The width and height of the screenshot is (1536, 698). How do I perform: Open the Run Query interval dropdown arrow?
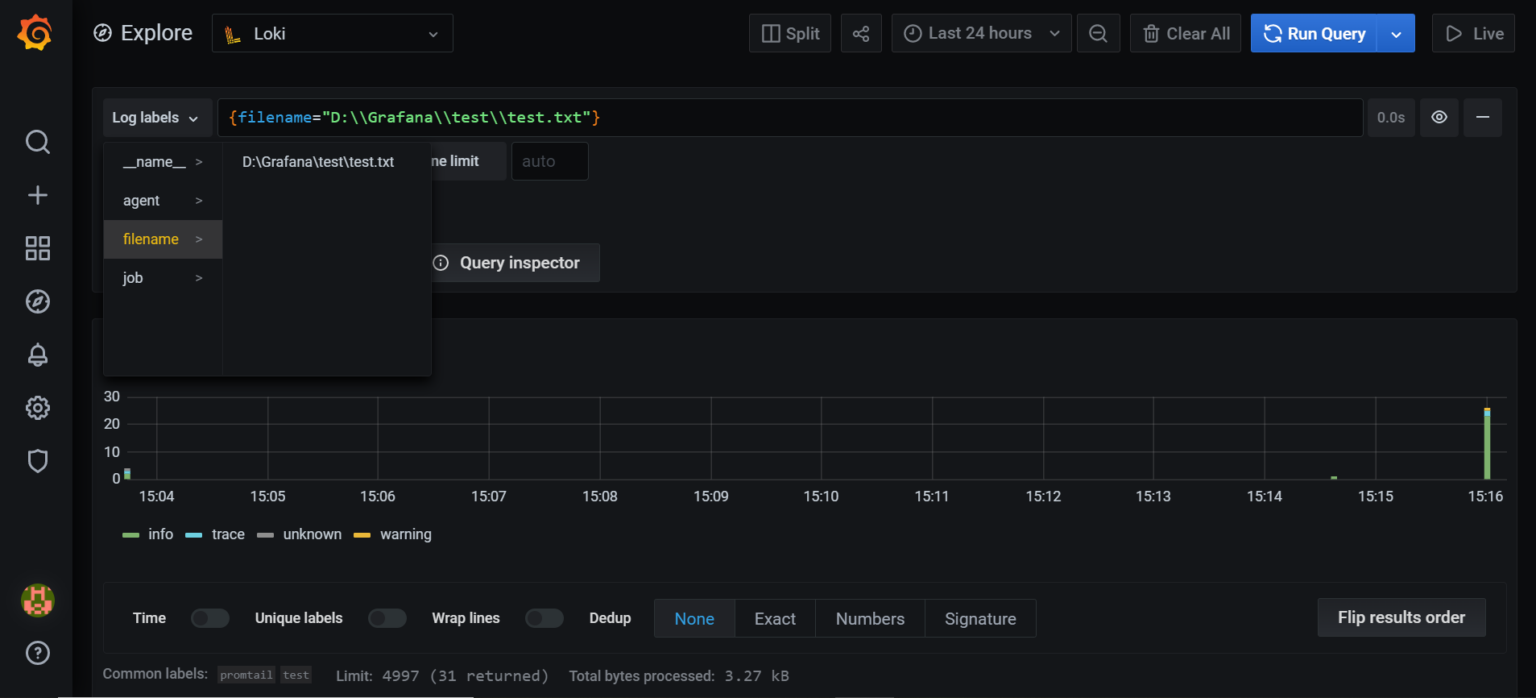coord(1396,33)
